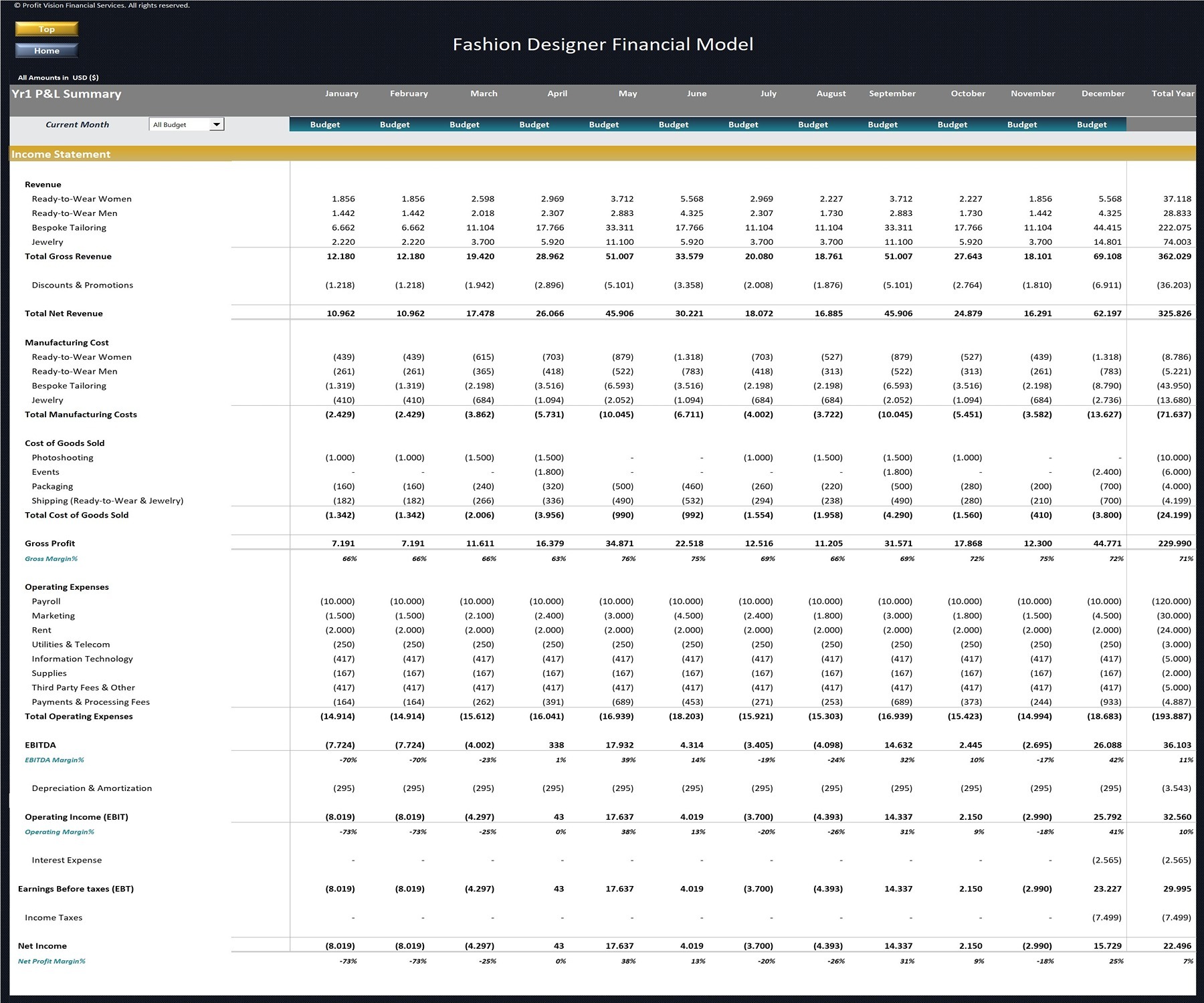
Task: Click Depreciation & Amortization label
Action: click(92, 788)
